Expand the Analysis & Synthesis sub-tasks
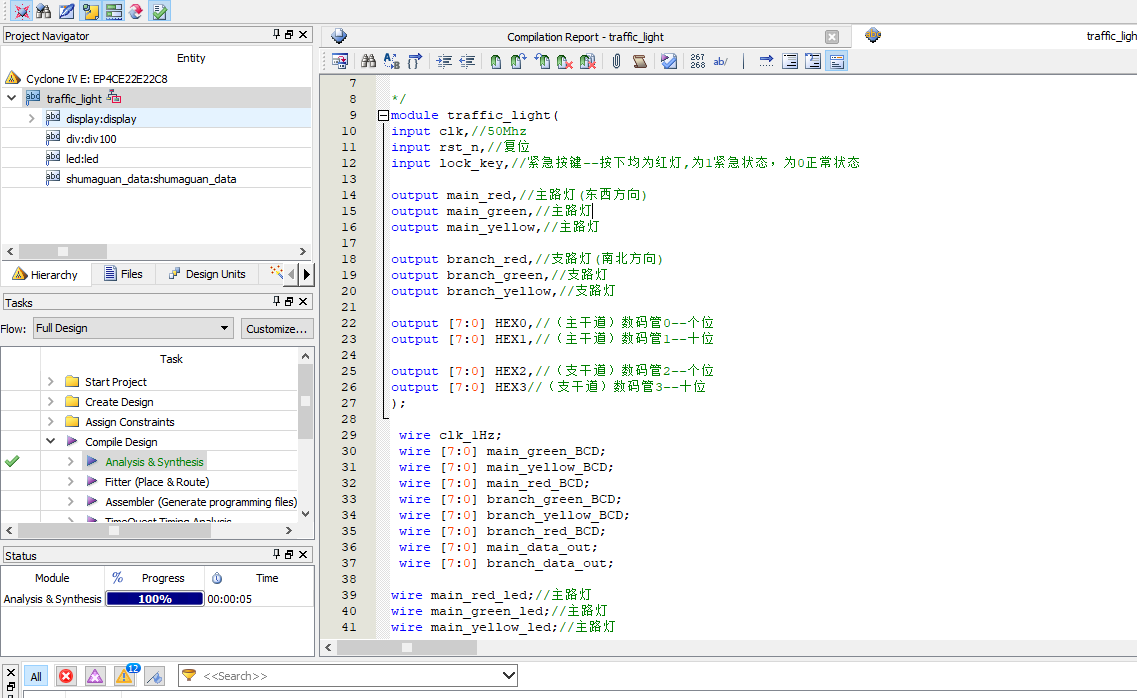 70,462
